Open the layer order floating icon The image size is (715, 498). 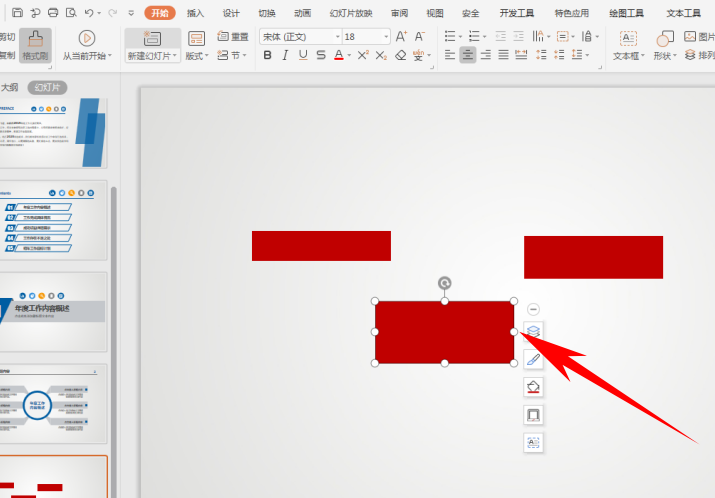533,331
